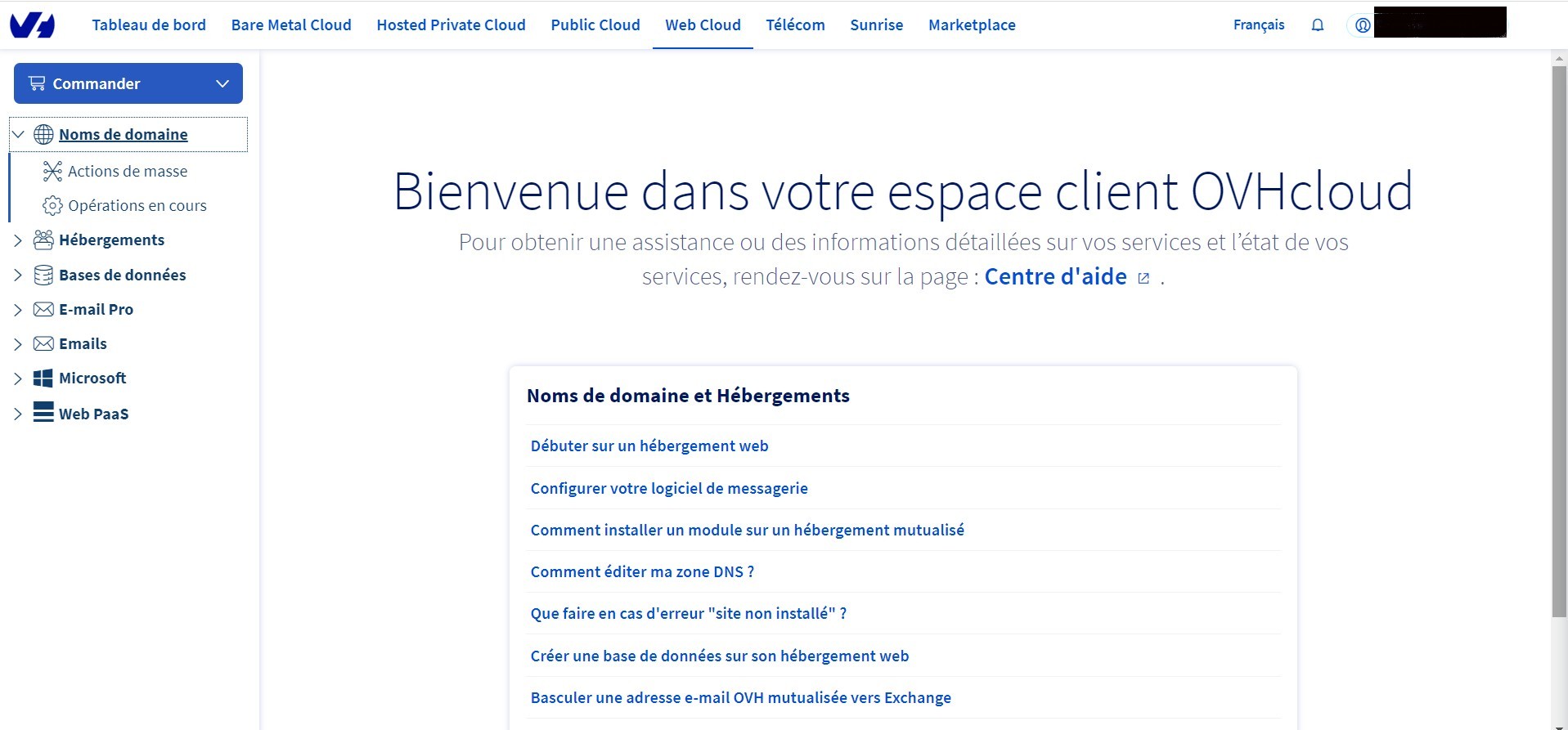Switch to the Public Cloud tab
The width and height of the screenshot is (1568, 730).
(x=595, y=25)
